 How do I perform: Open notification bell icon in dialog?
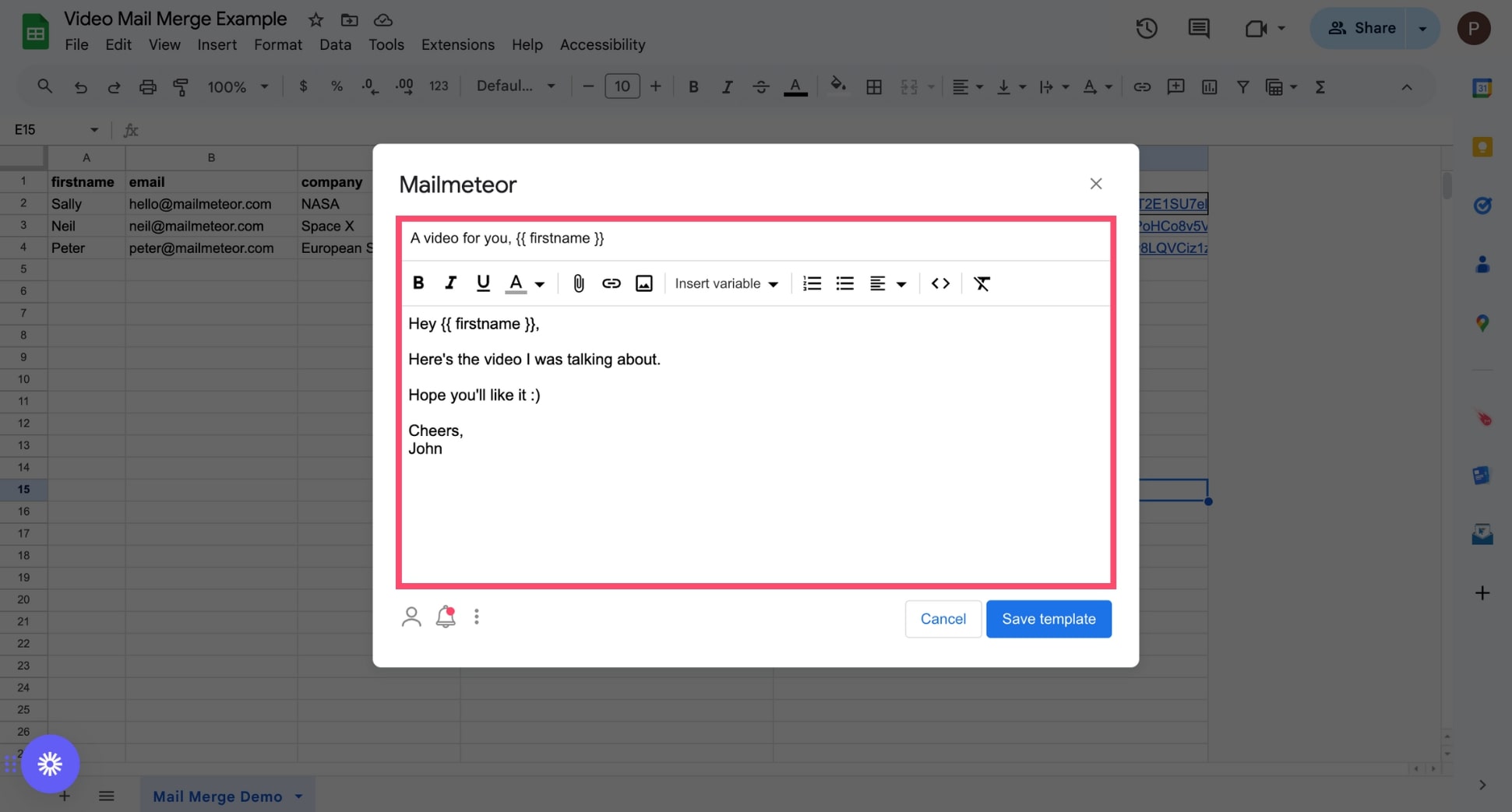pyautogui.click(x=446, y=617)
